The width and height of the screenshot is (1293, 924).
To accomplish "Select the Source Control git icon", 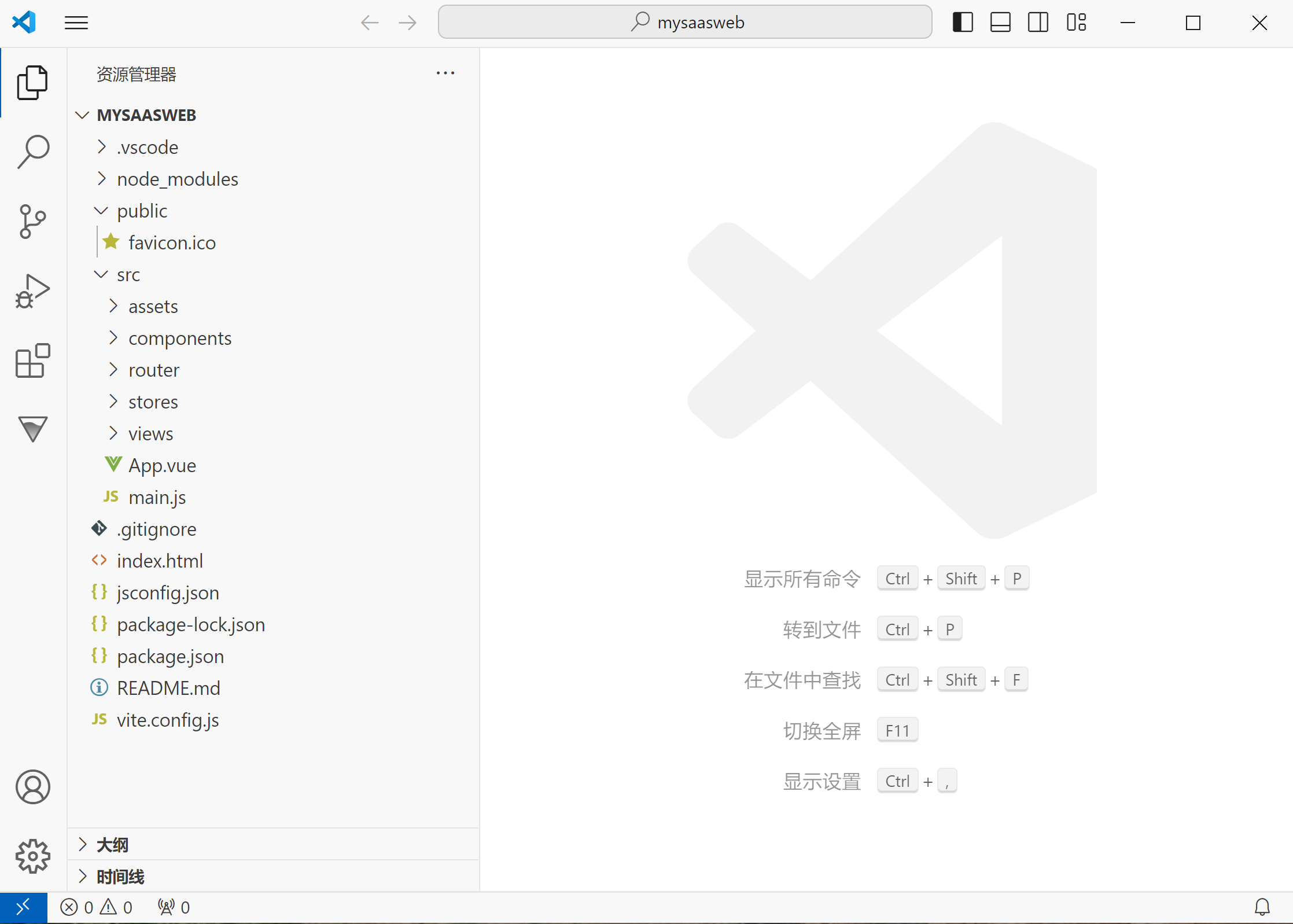I will point(33,219).
